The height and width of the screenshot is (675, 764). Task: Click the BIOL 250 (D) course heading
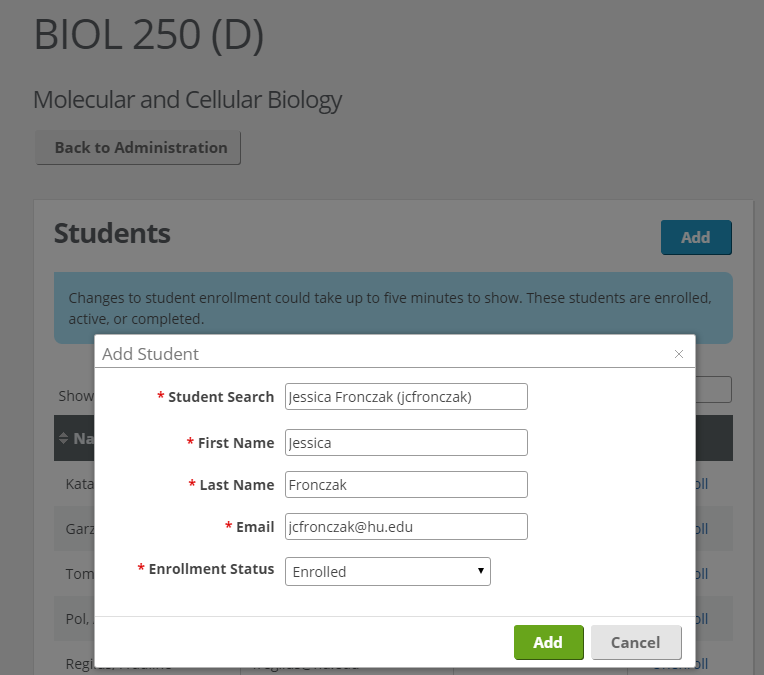tap(149, 34)
